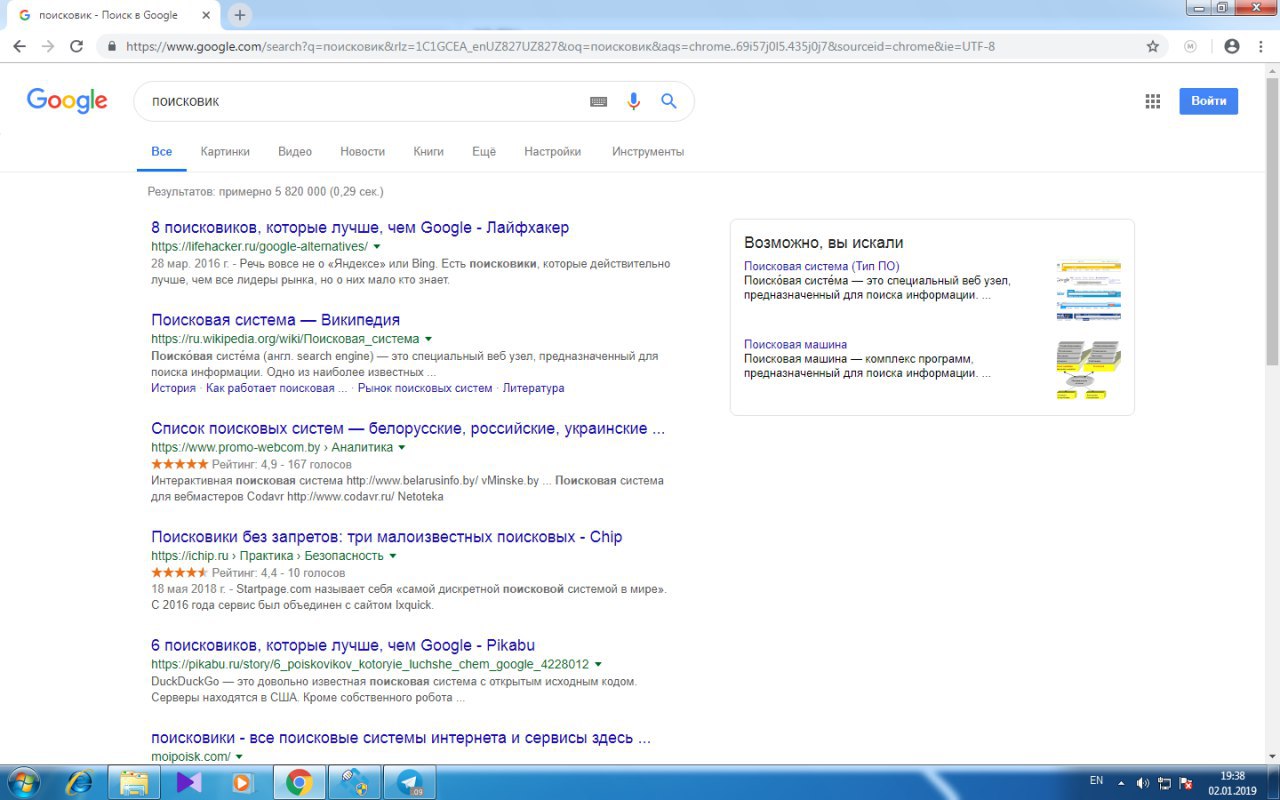The image size is (1280, 800).
Task: Close the поисковик browser tab
Action: click(x=207, y=15)
